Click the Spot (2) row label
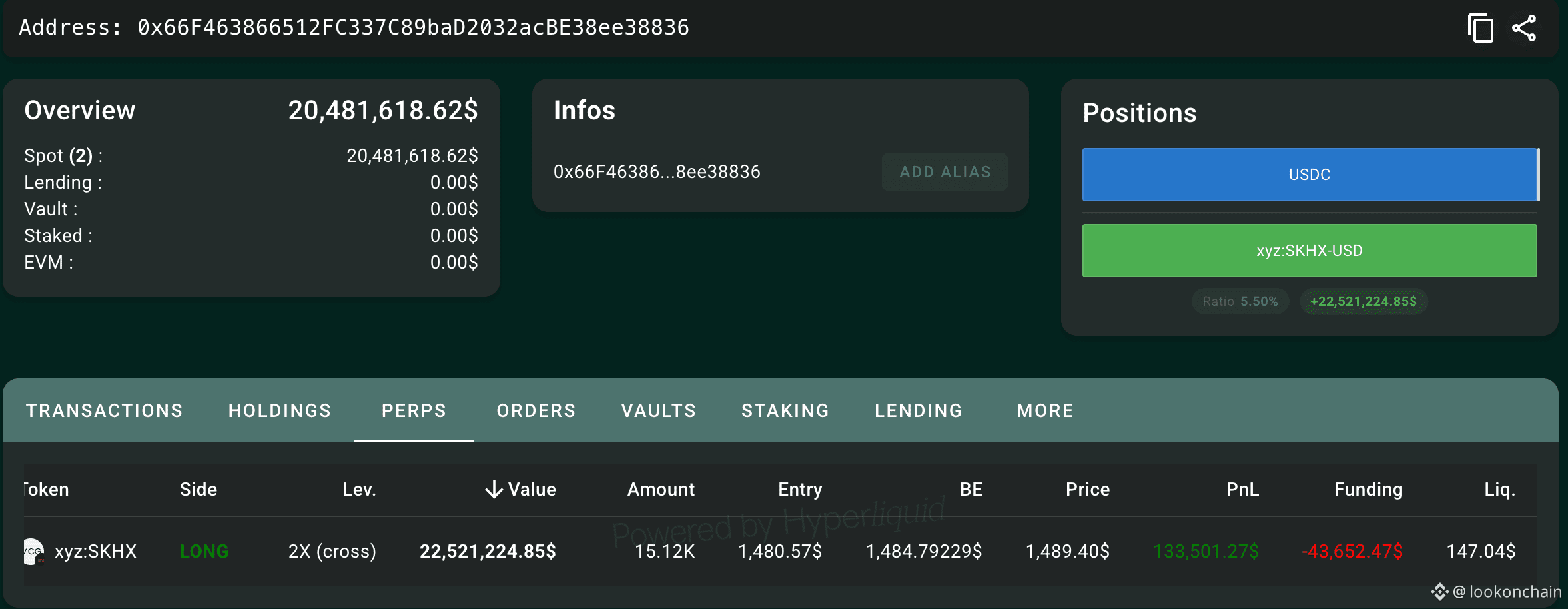The height and width of the screenshot is (609, 1568). click(63, 156)
